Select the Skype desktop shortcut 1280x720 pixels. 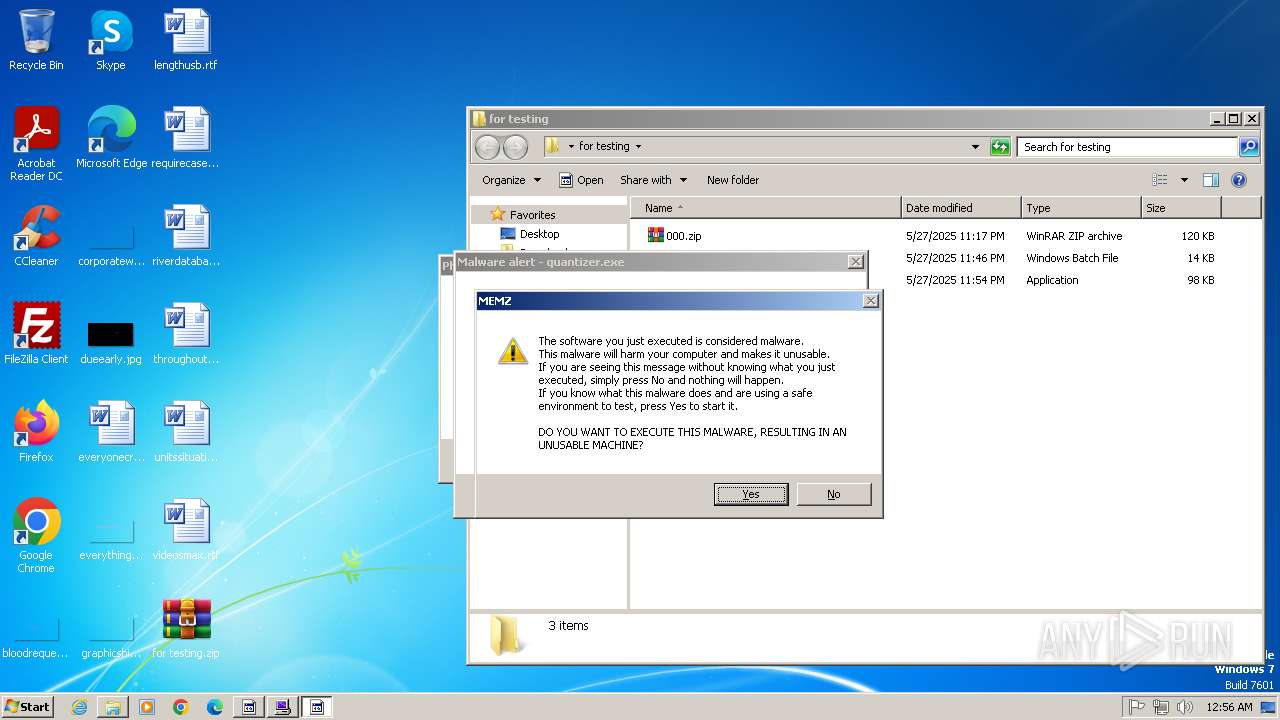pyautogui.click(x=111, y=41)
